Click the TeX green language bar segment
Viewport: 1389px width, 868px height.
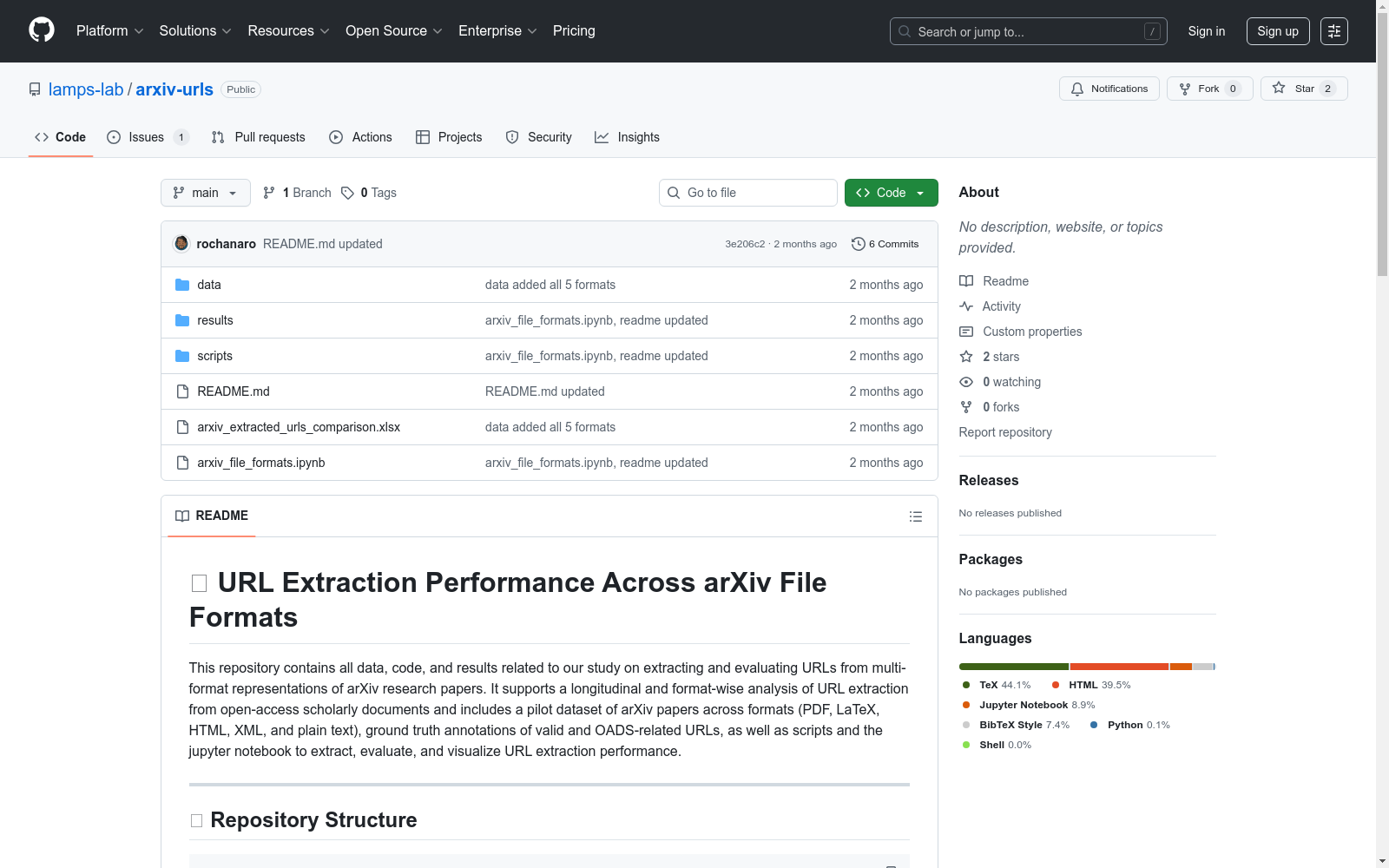pyautogui.click(x=1014, y=667)
